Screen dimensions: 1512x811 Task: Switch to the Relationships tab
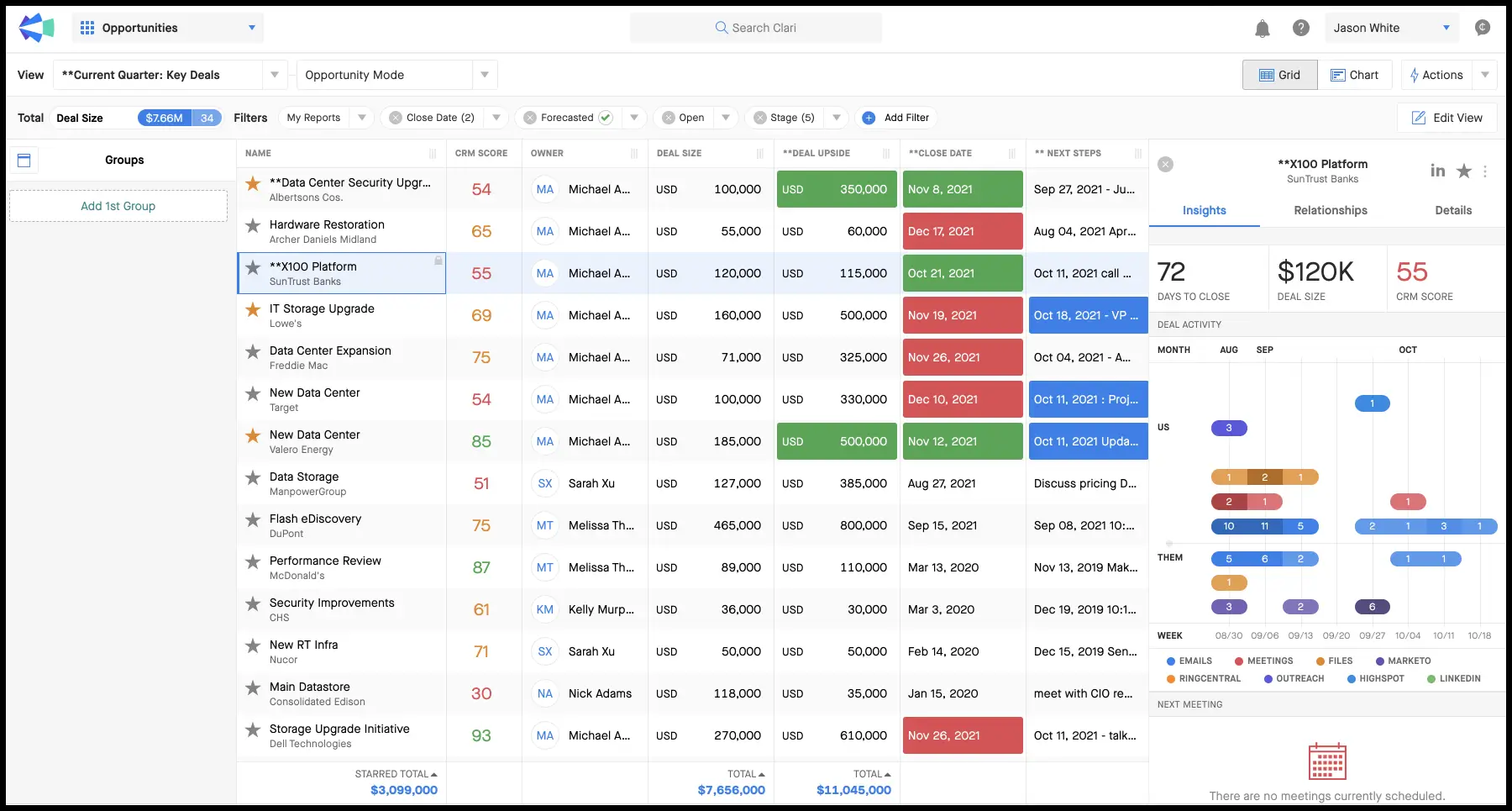1330,210
